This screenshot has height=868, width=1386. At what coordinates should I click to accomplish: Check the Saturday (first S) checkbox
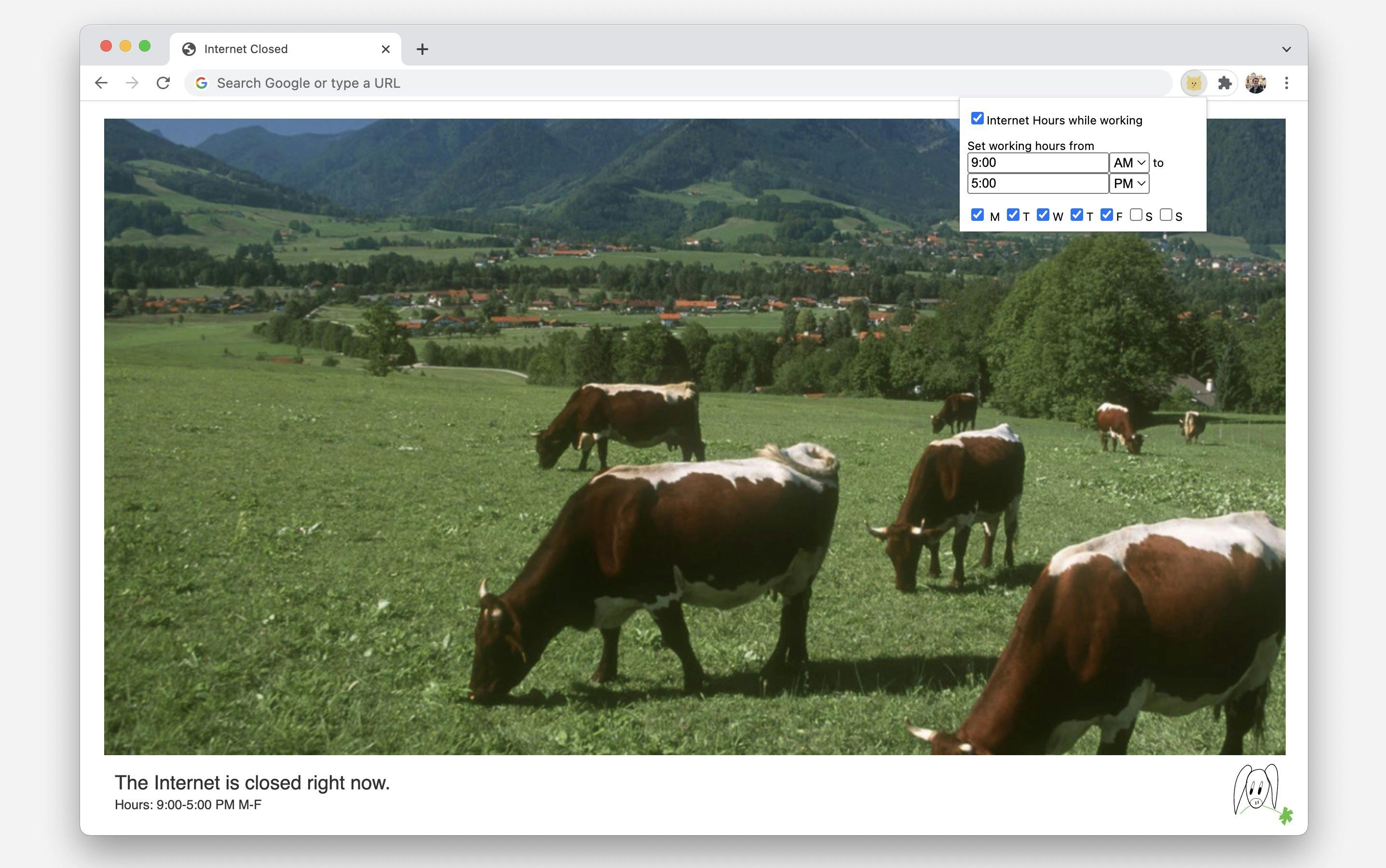point(1136,215)
